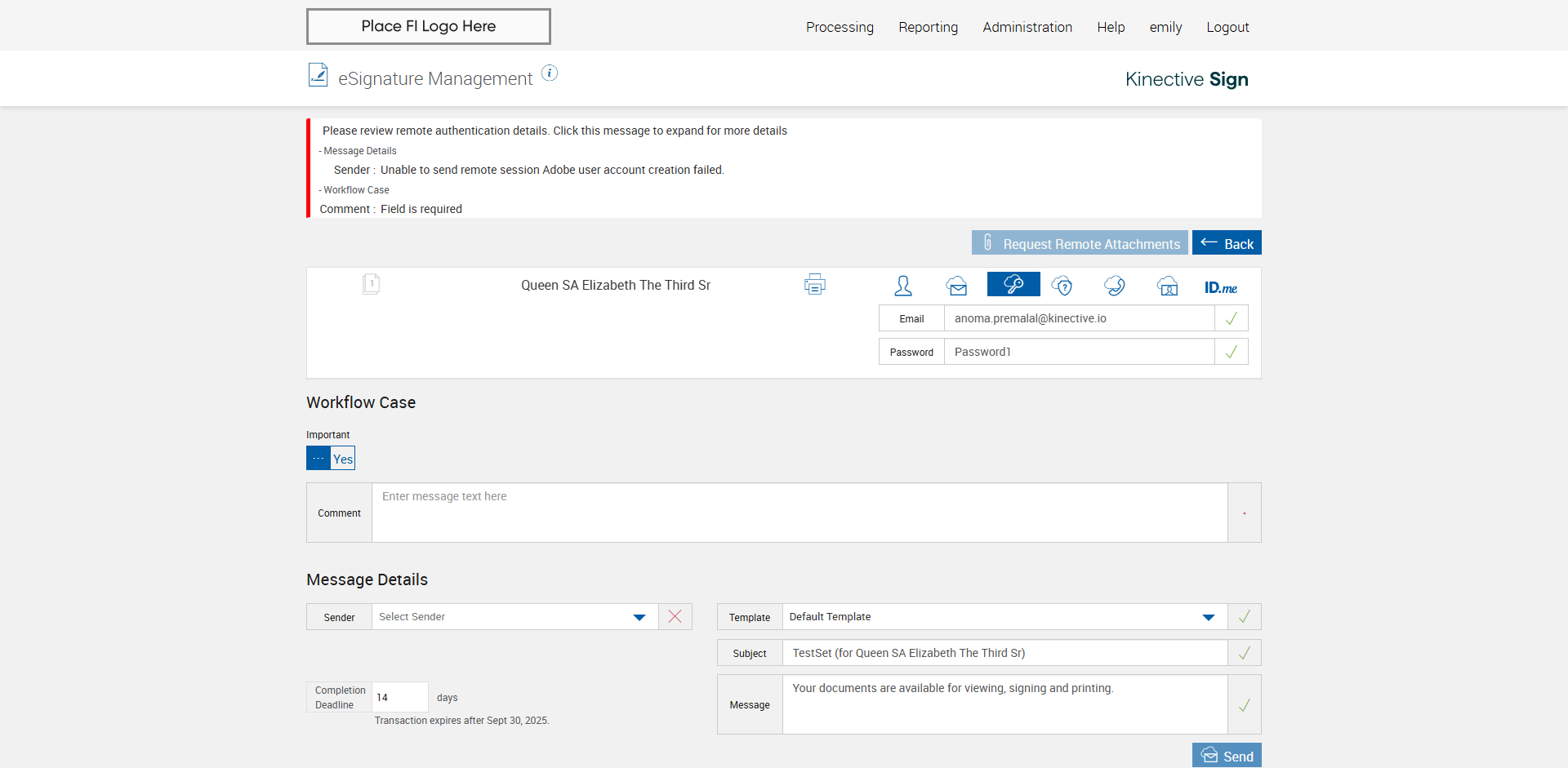The width and height of the screenshot is (1568, 768).
Task: Expand the remote authentication error message
Action: 555,131
